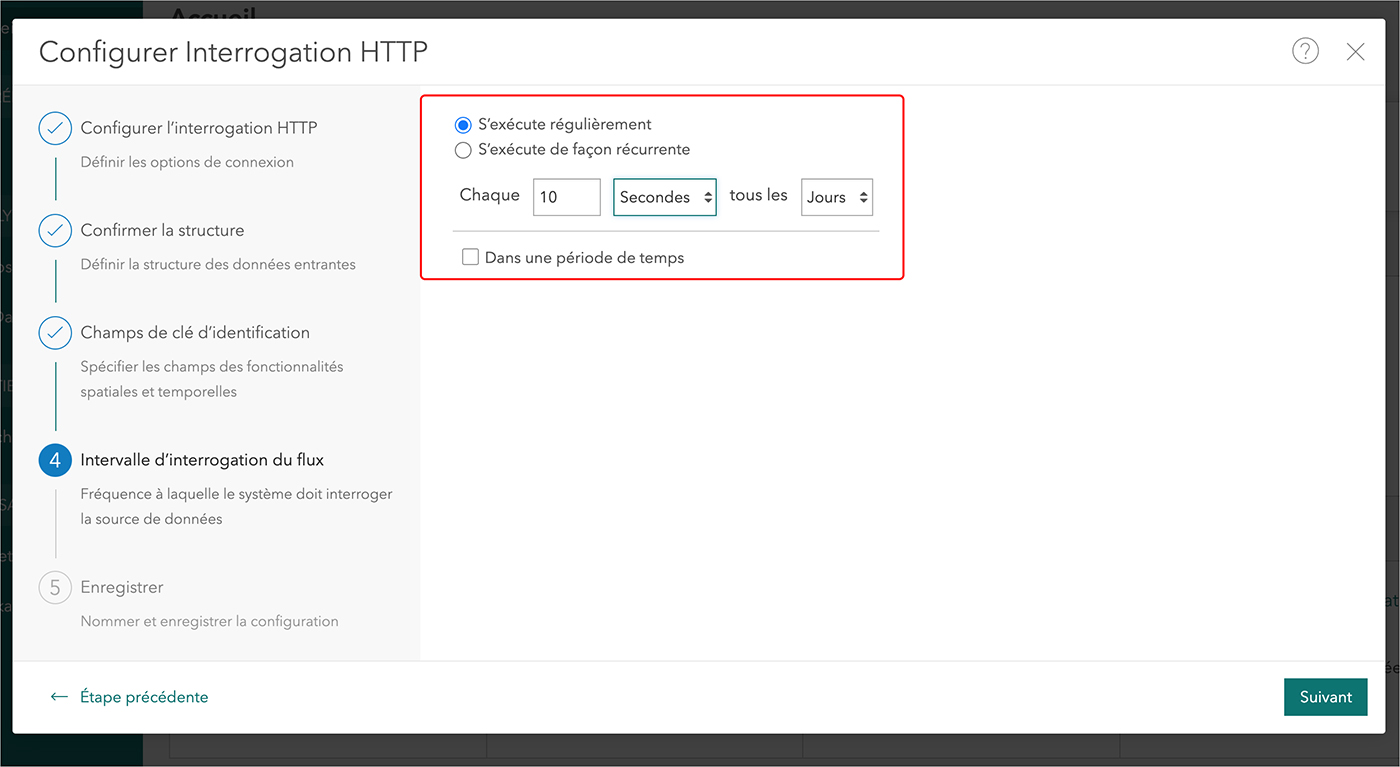Expand the Jours dropdown
1400x767 pixels.
coord(837,197)
